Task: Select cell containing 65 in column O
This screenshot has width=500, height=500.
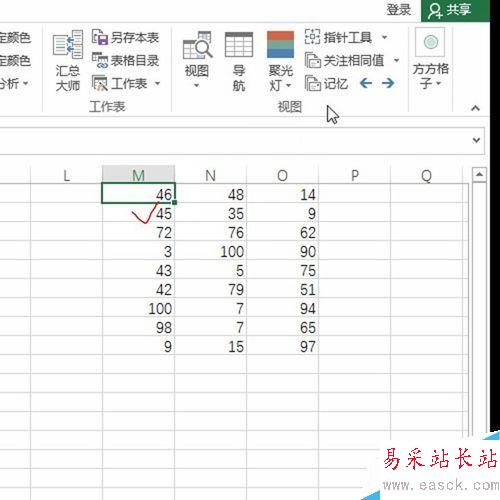Action: pyautogui.click(x=283, y=326)
